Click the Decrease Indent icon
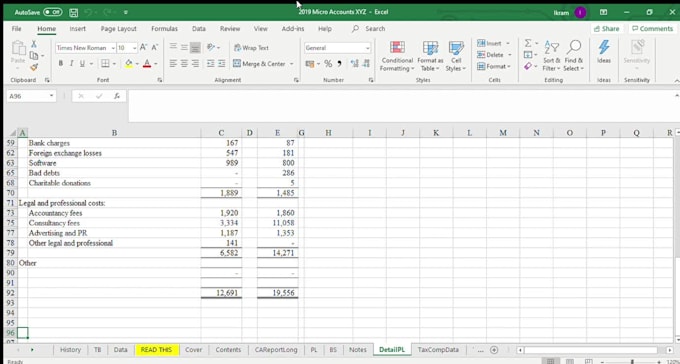 [211, 64]
